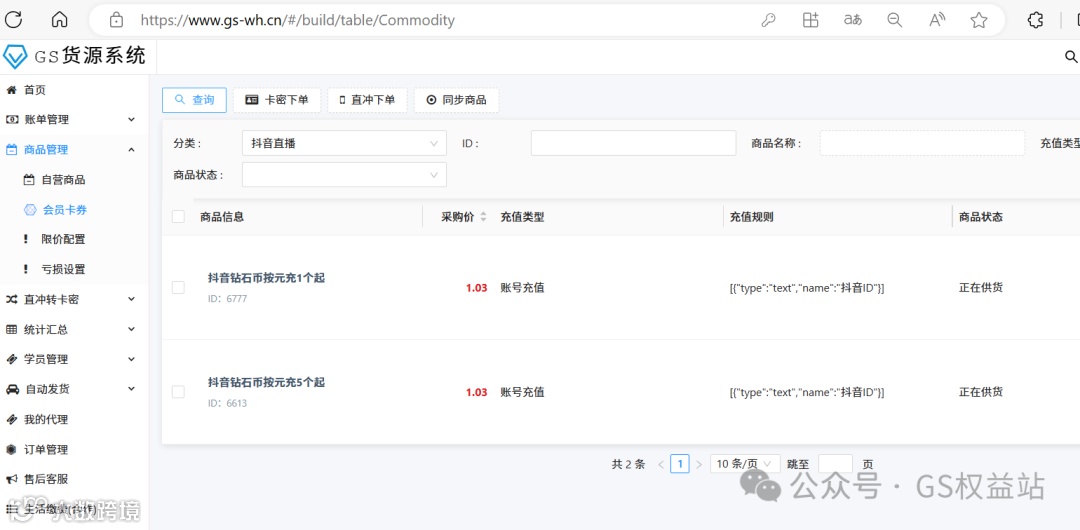Click the 商品管理 calendar icon
The width and height of the screenshot is (1080, 530).
tap(12, 150)
